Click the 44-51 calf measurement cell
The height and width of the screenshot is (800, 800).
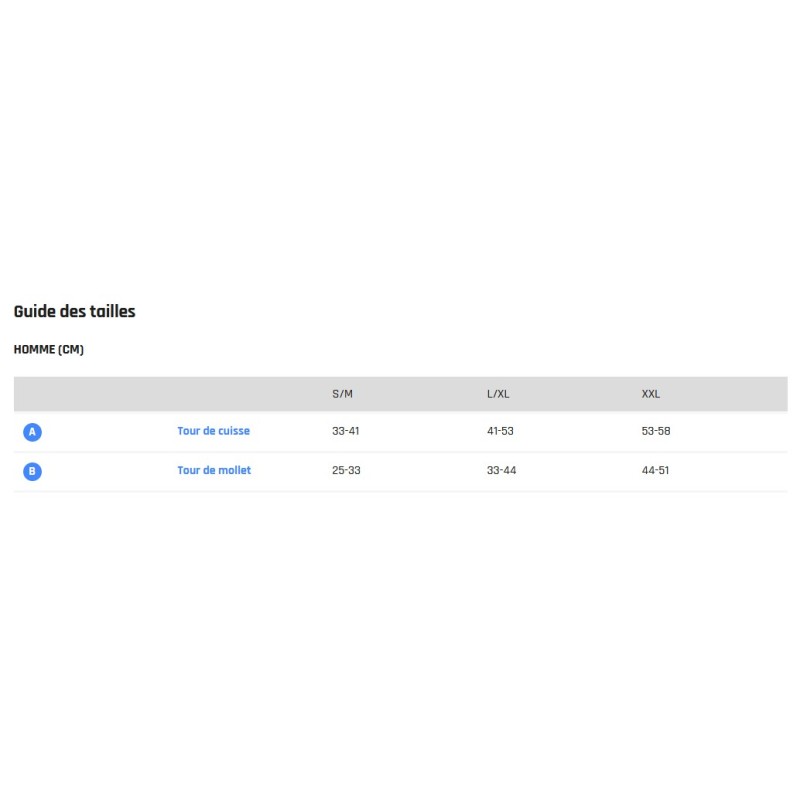655,470
